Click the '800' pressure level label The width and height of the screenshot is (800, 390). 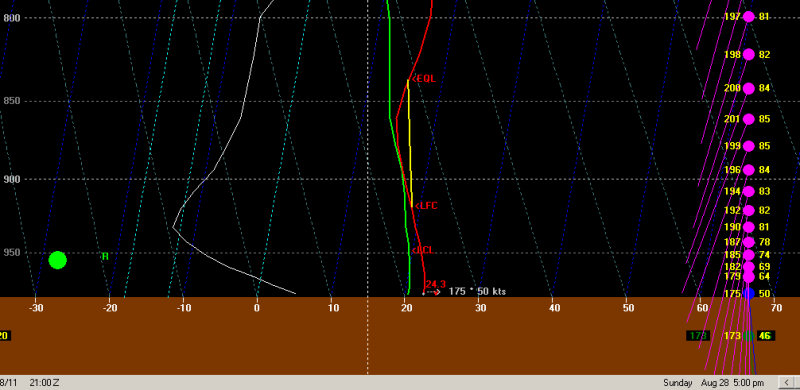pyautogui.click(x=11, y=18)
